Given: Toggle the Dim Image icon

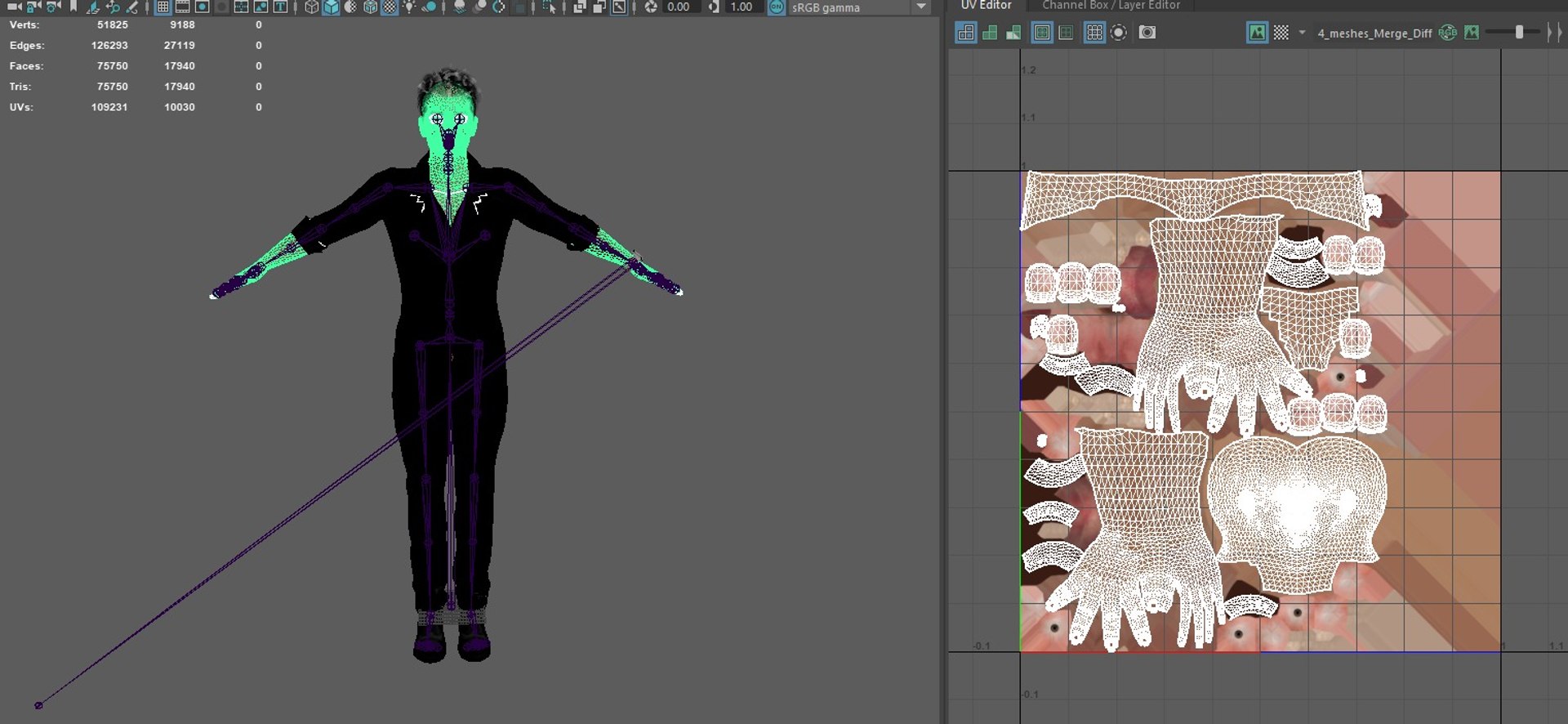Looking at the screenshot, I should coord(1472,33).
